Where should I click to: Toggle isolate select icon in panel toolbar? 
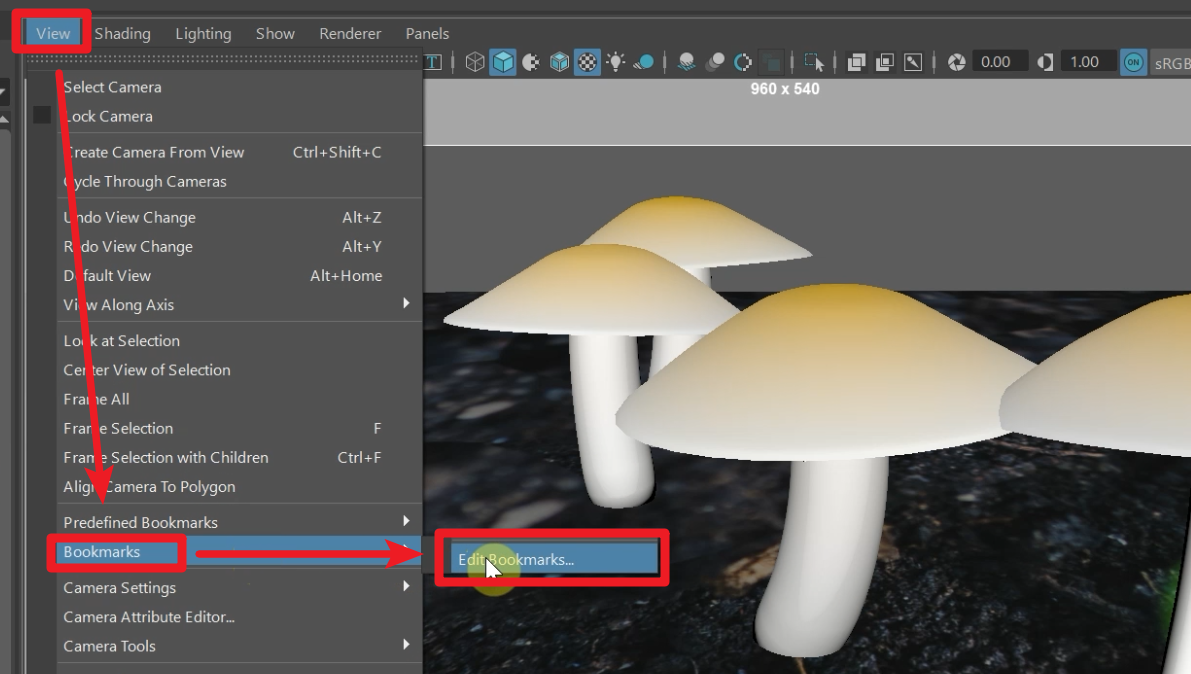click(x=815, y=62)
